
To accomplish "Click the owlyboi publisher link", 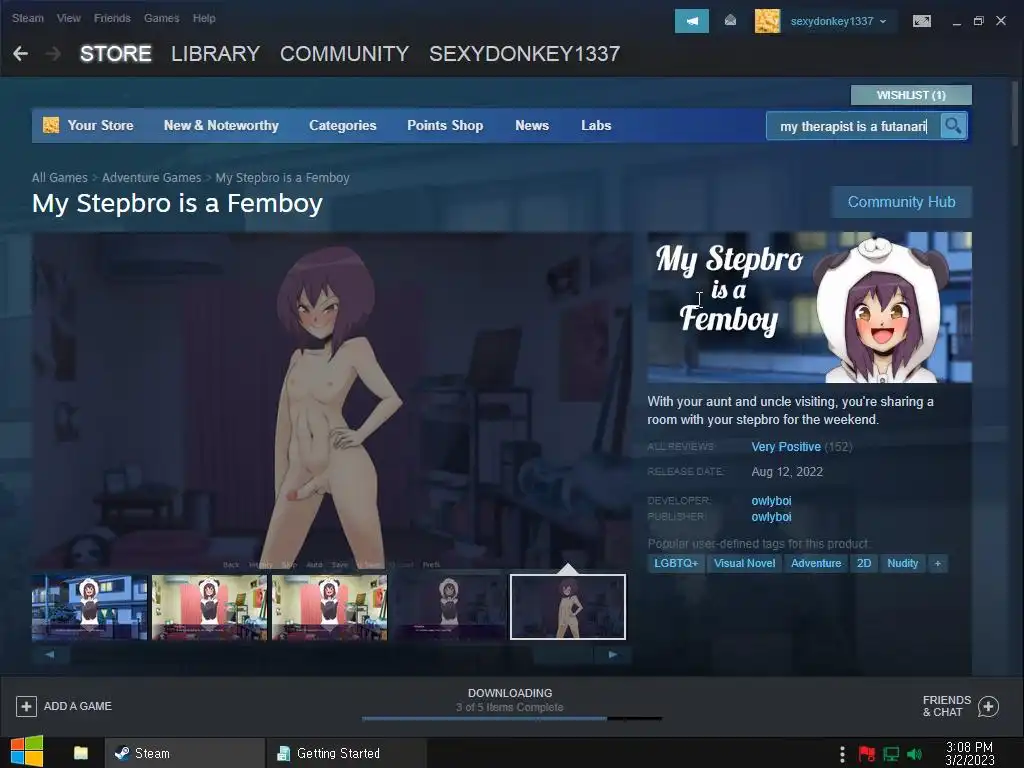I will point(771,517).
